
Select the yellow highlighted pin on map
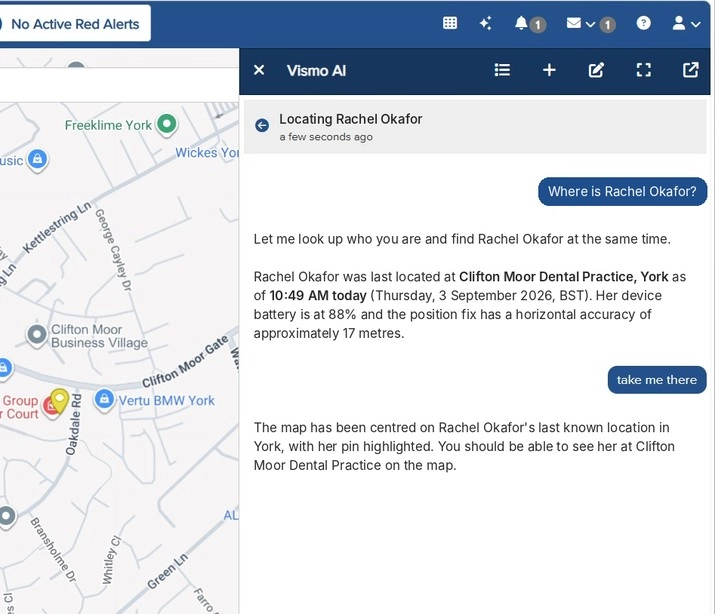point(59,400)
